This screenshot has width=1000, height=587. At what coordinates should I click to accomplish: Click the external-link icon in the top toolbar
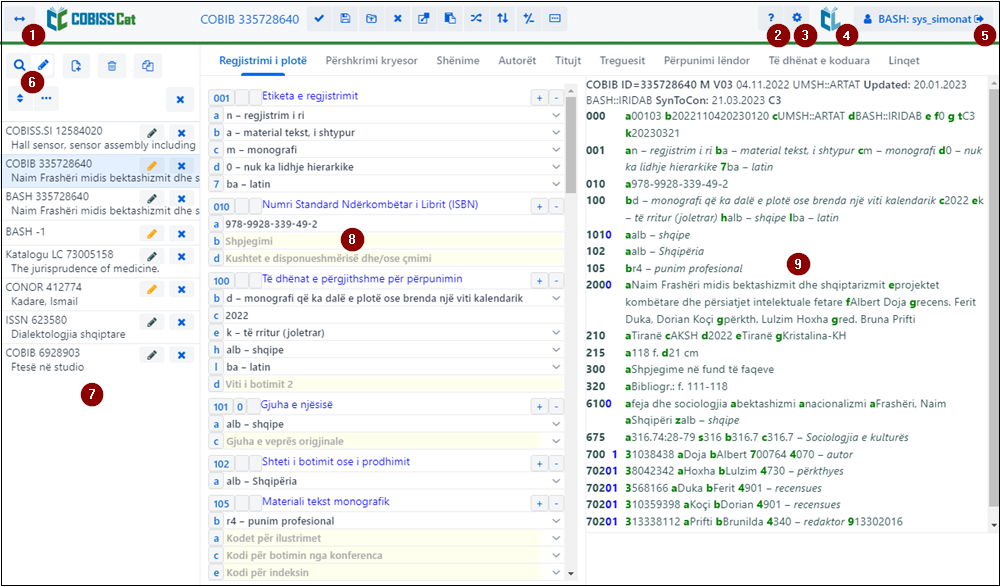pos(424,19)
